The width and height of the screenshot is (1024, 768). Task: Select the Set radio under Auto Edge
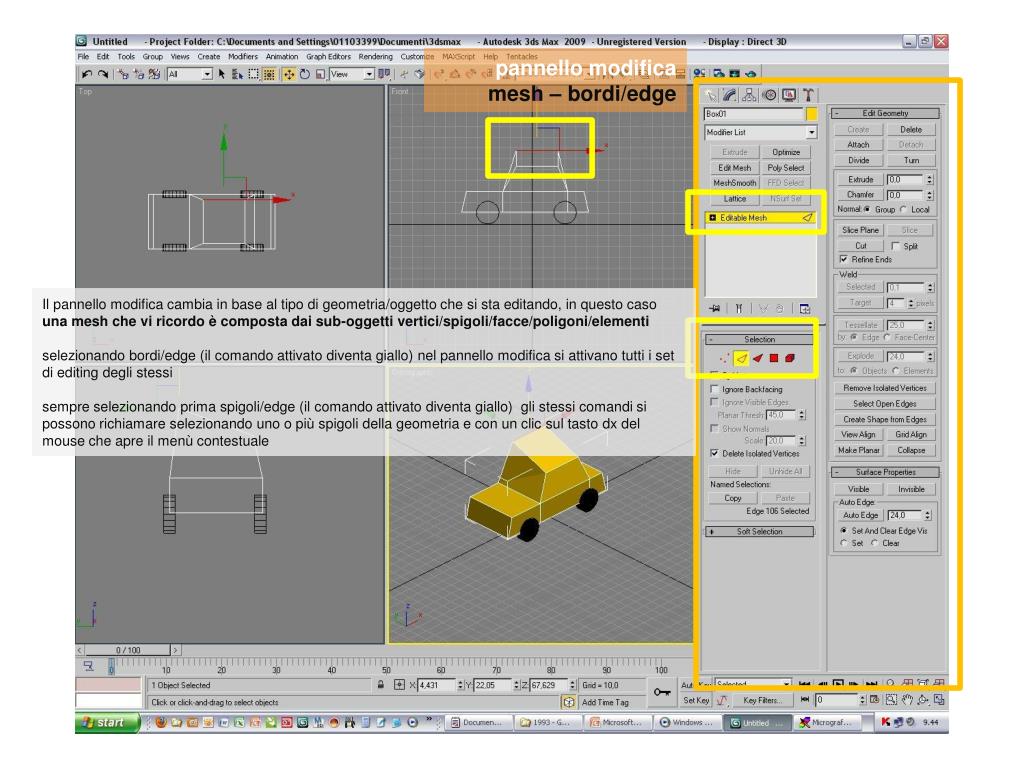(844, 543)
